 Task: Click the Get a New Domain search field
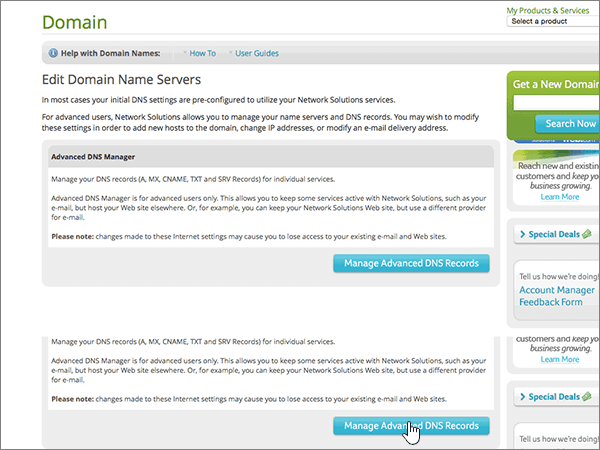tap(556, 103)
